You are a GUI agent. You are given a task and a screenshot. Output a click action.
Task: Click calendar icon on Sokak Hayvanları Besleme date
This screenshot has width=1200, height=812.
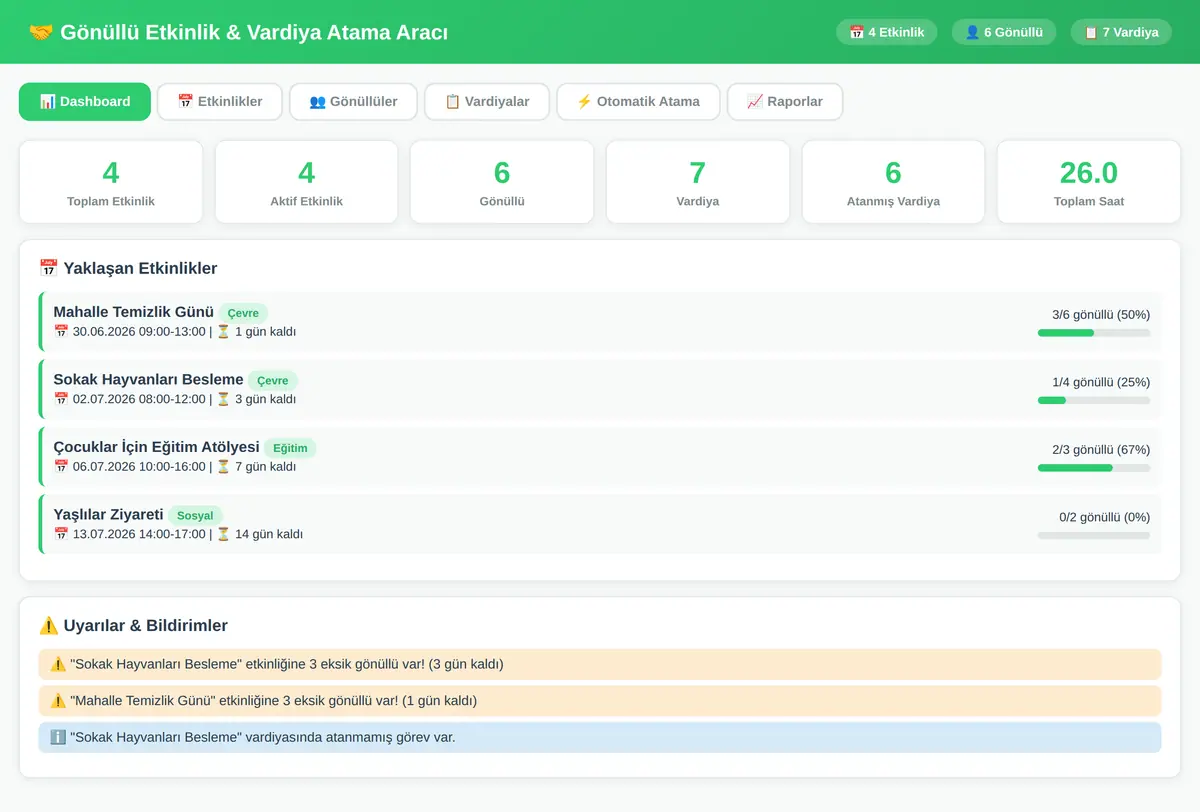[61, 399]
